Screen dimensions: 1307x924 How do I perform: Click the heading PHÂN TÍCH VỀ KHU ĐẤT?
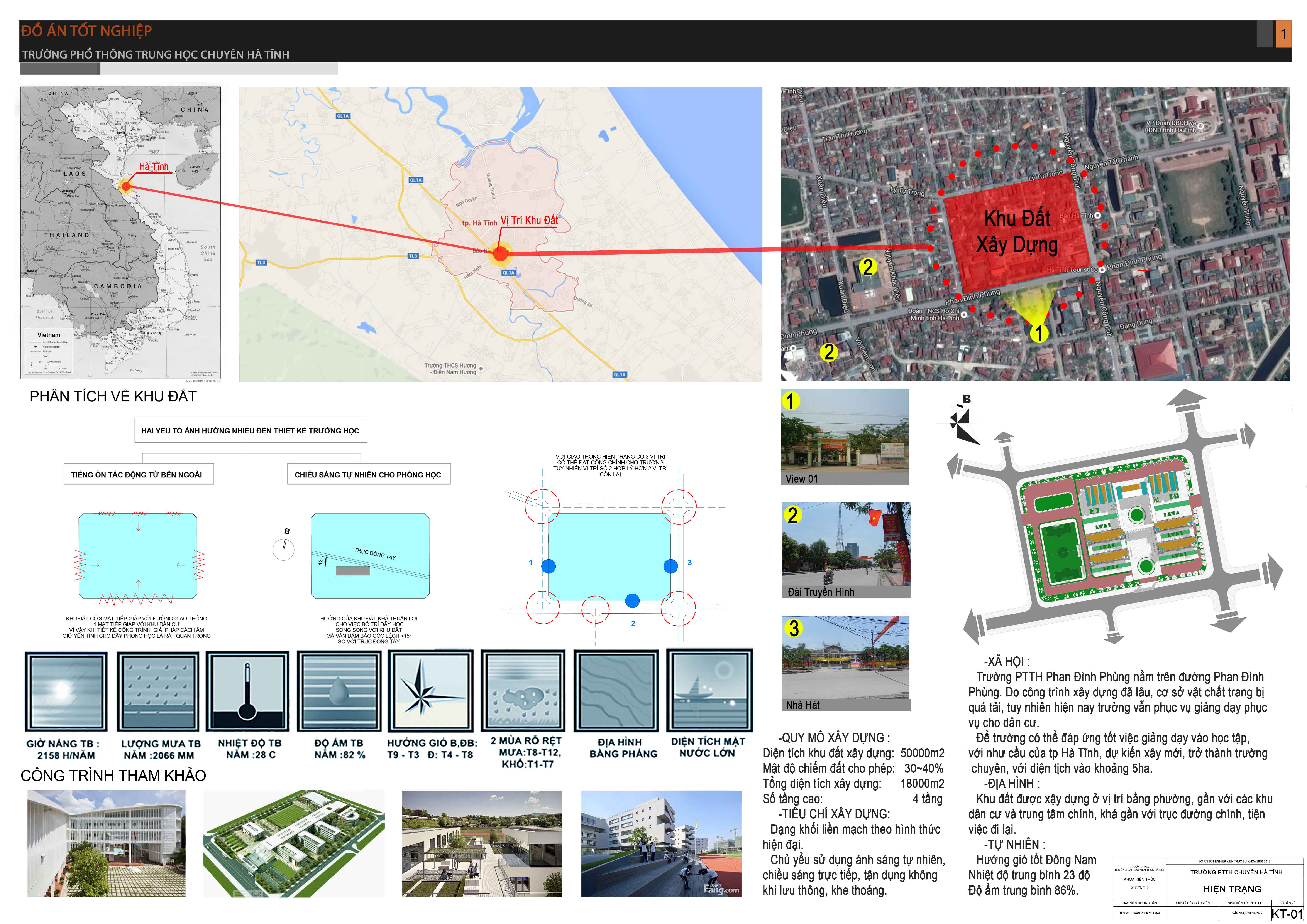pyautogui.click(x=113, y=396)
